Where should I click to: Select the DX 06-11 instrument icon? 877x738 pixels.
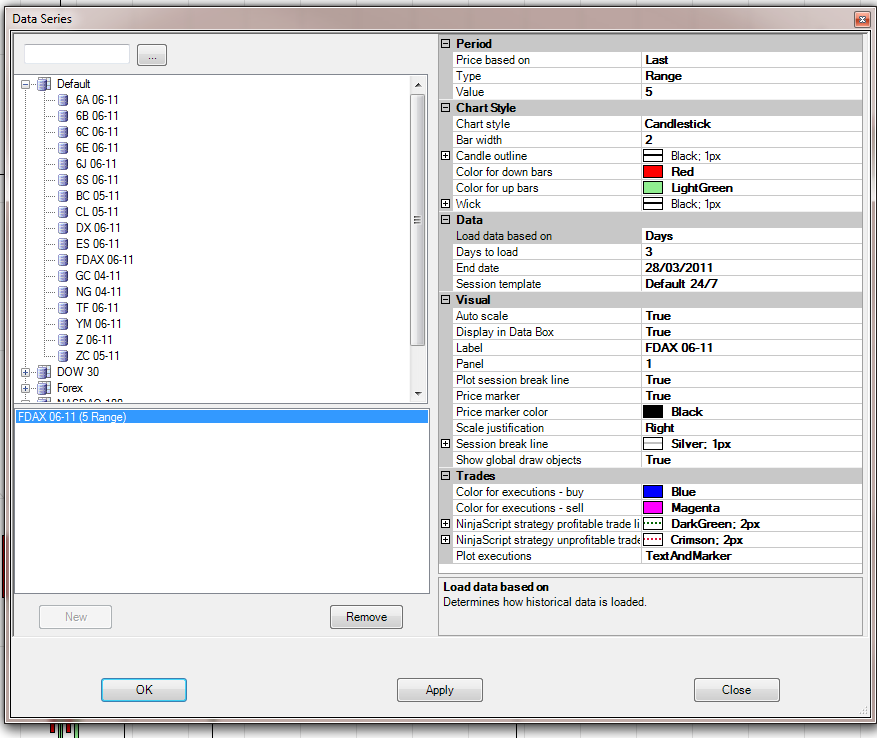pyautogui.click(x=64, y=228)
